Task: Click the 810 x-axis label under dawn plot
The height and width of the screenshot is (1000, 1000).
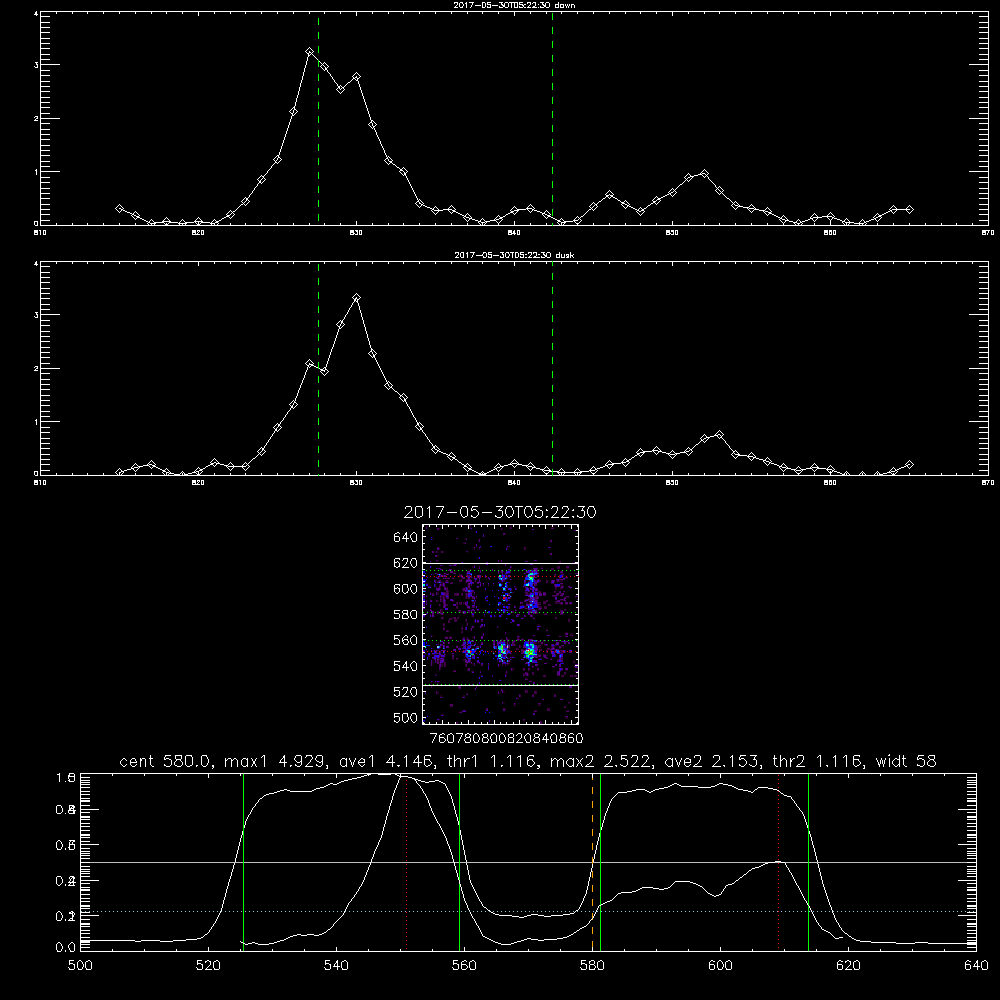Action: pos(40,233)
